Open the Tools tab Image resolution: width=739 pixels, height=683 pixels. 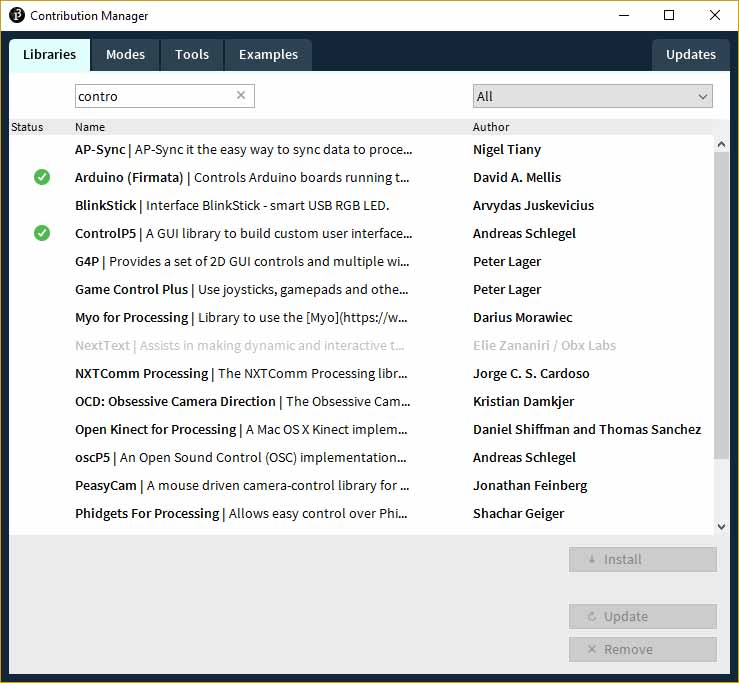pyautogui.click(x=192, y=55)
